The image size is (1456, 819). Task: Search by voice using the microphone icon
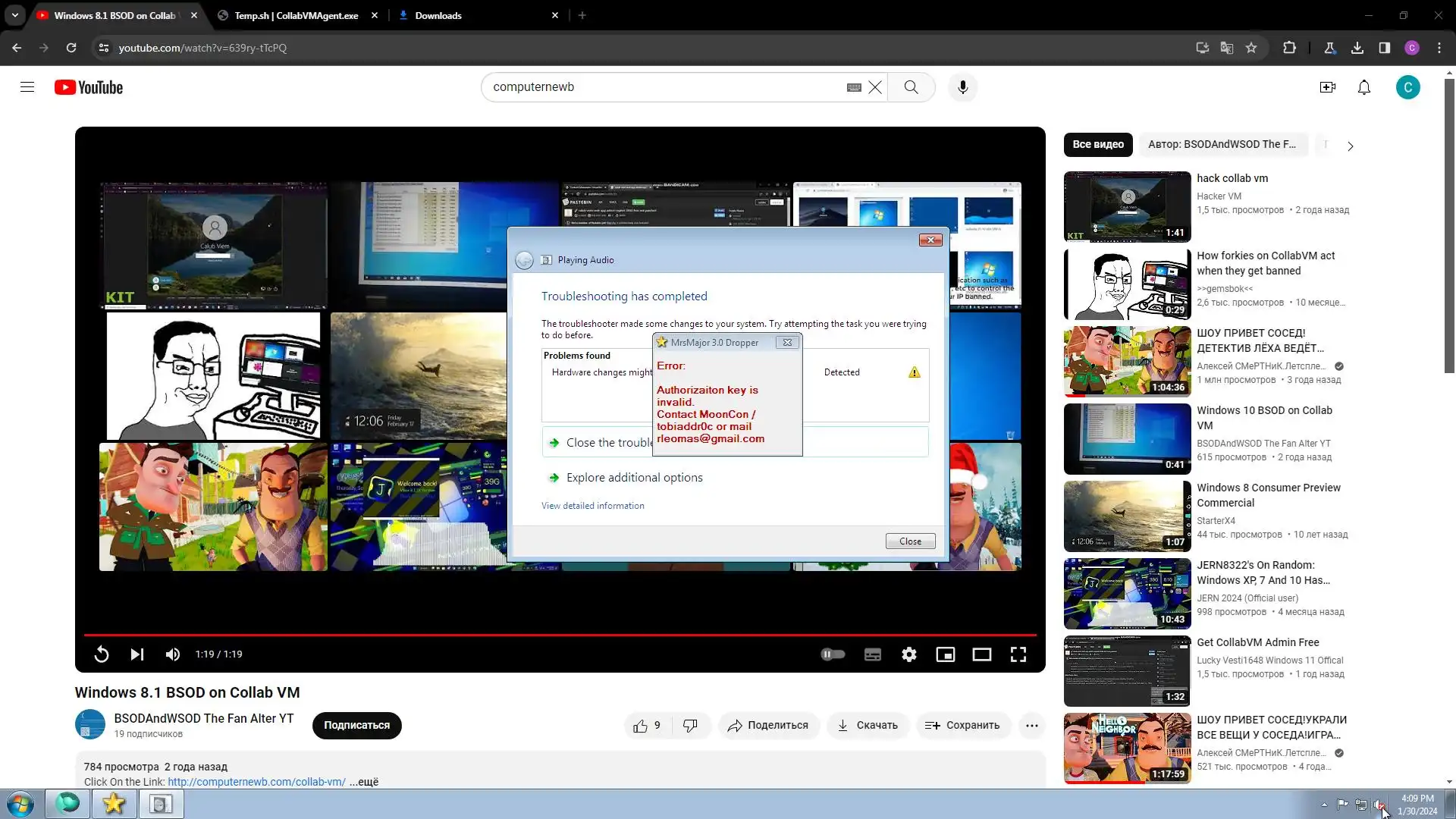pyautogui.click(x=962, y=87)
